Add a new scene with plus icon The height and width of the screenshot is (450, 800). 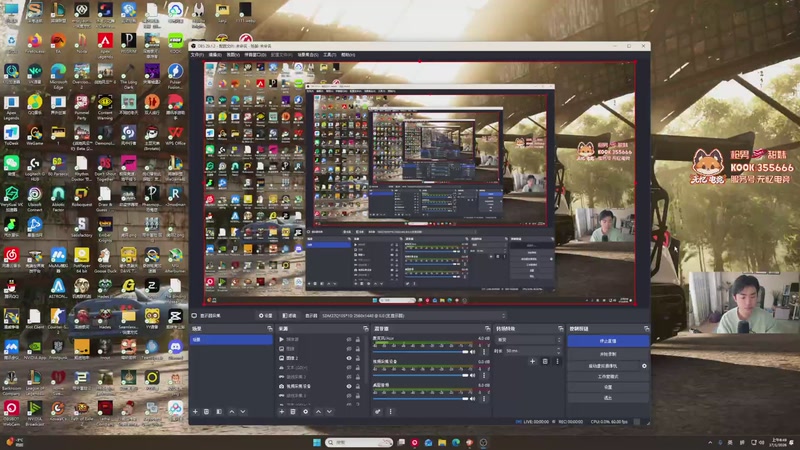[195, 411]
